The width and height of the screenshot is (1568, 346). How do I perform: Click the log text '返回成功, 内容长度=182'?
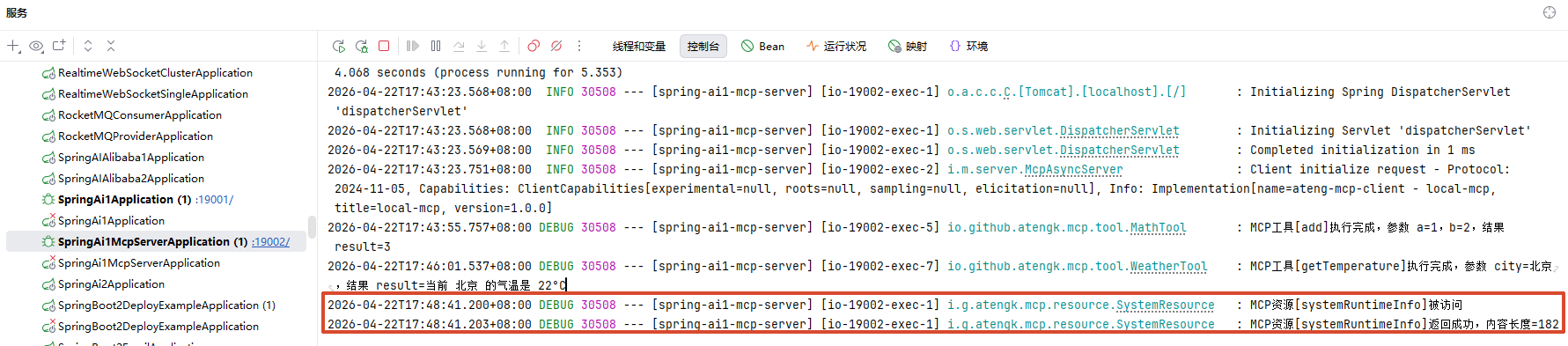point(1493,324)
